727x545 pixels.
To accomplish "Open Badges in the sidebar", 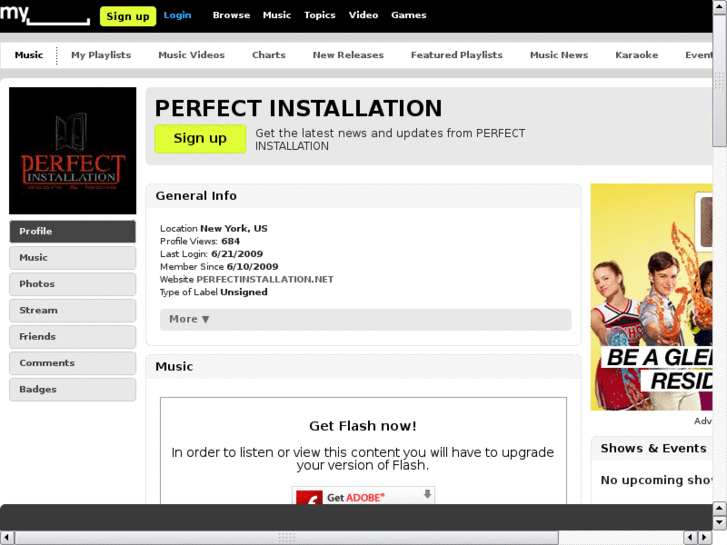I will tap(72, 390).
